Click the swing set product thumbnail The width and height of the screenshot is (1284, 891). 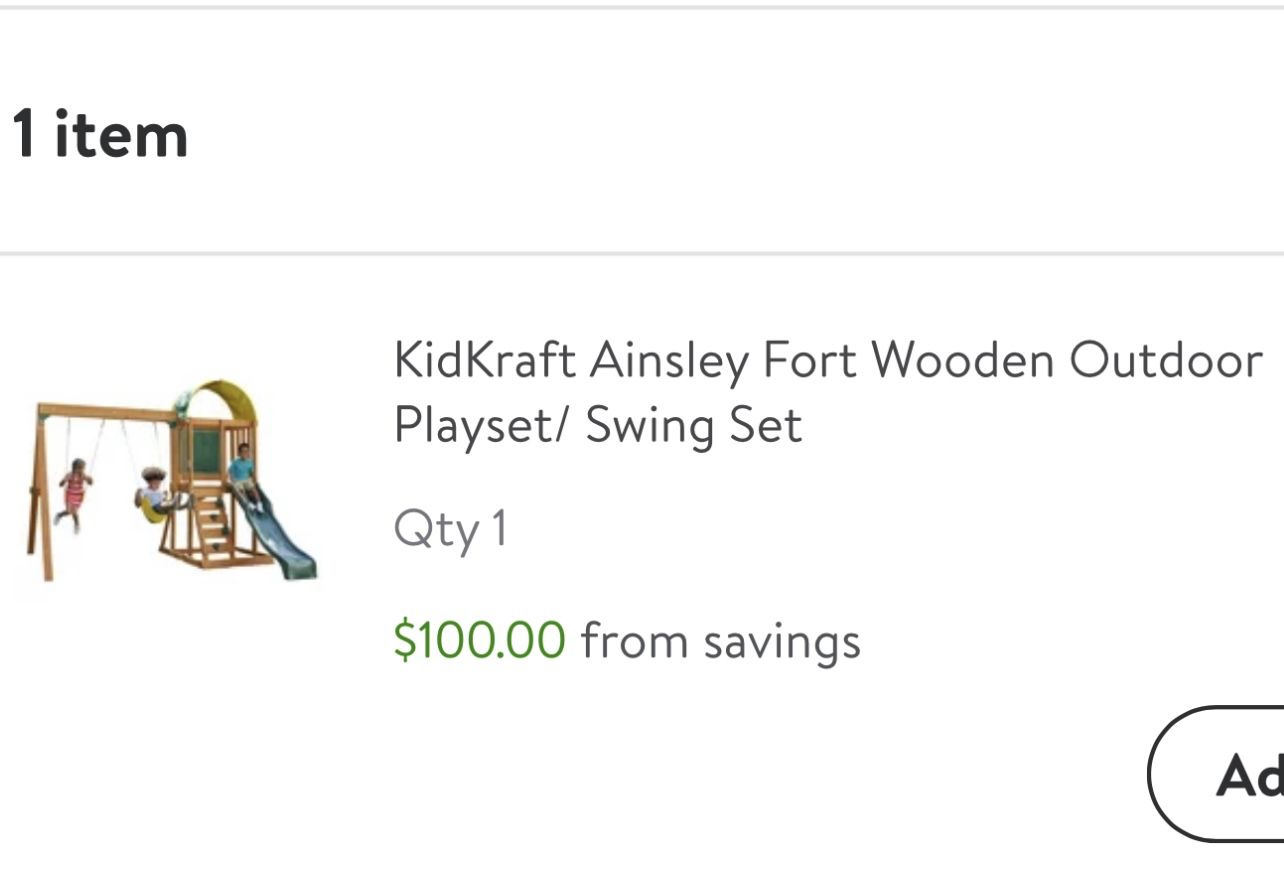click(x=172, y=480)
